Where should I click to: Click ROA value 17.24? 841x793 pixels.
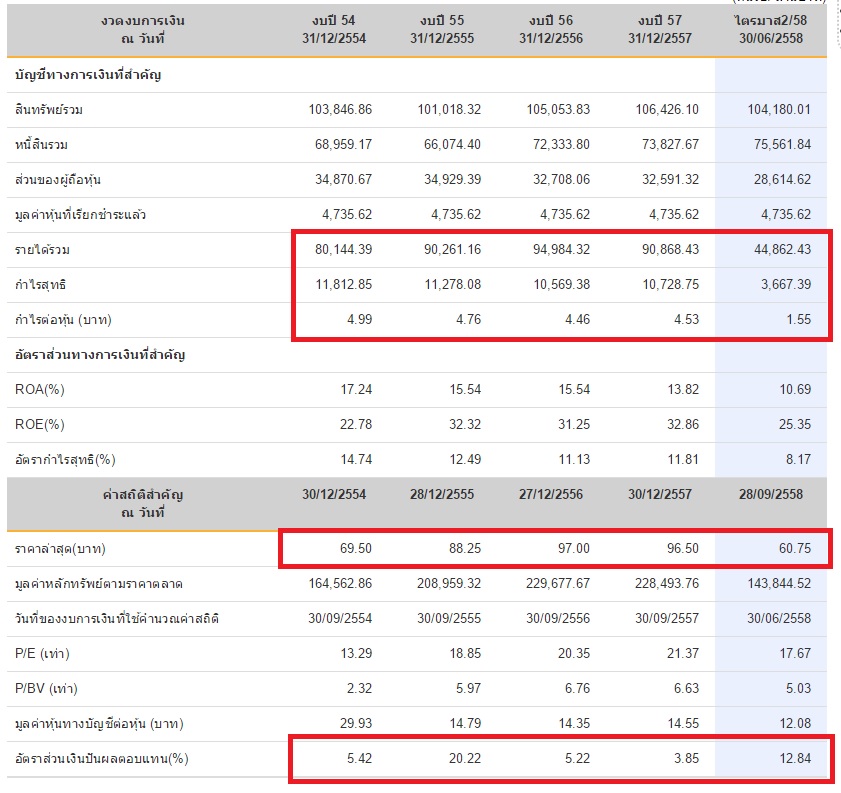coord(356,389)
